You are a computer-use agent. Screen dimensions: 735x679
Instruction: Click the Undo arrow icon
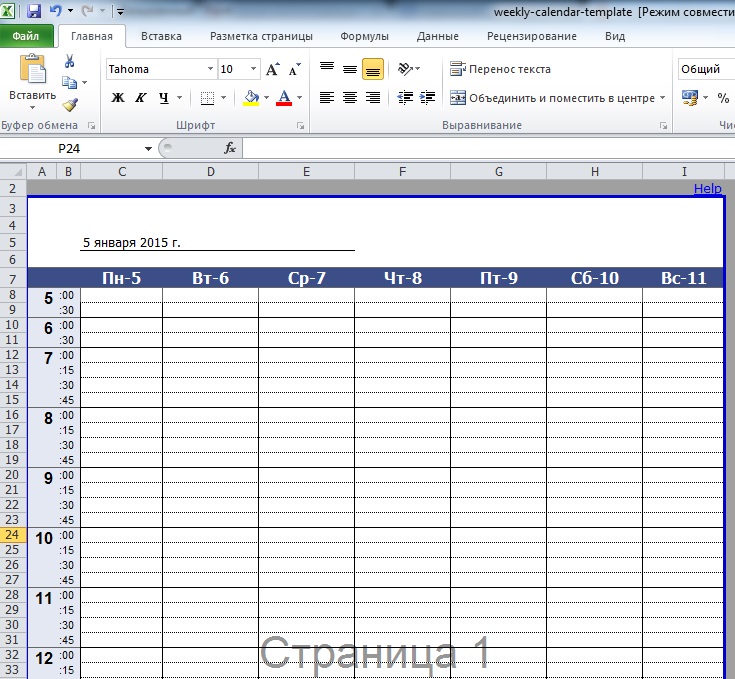[x=56, y=12]
